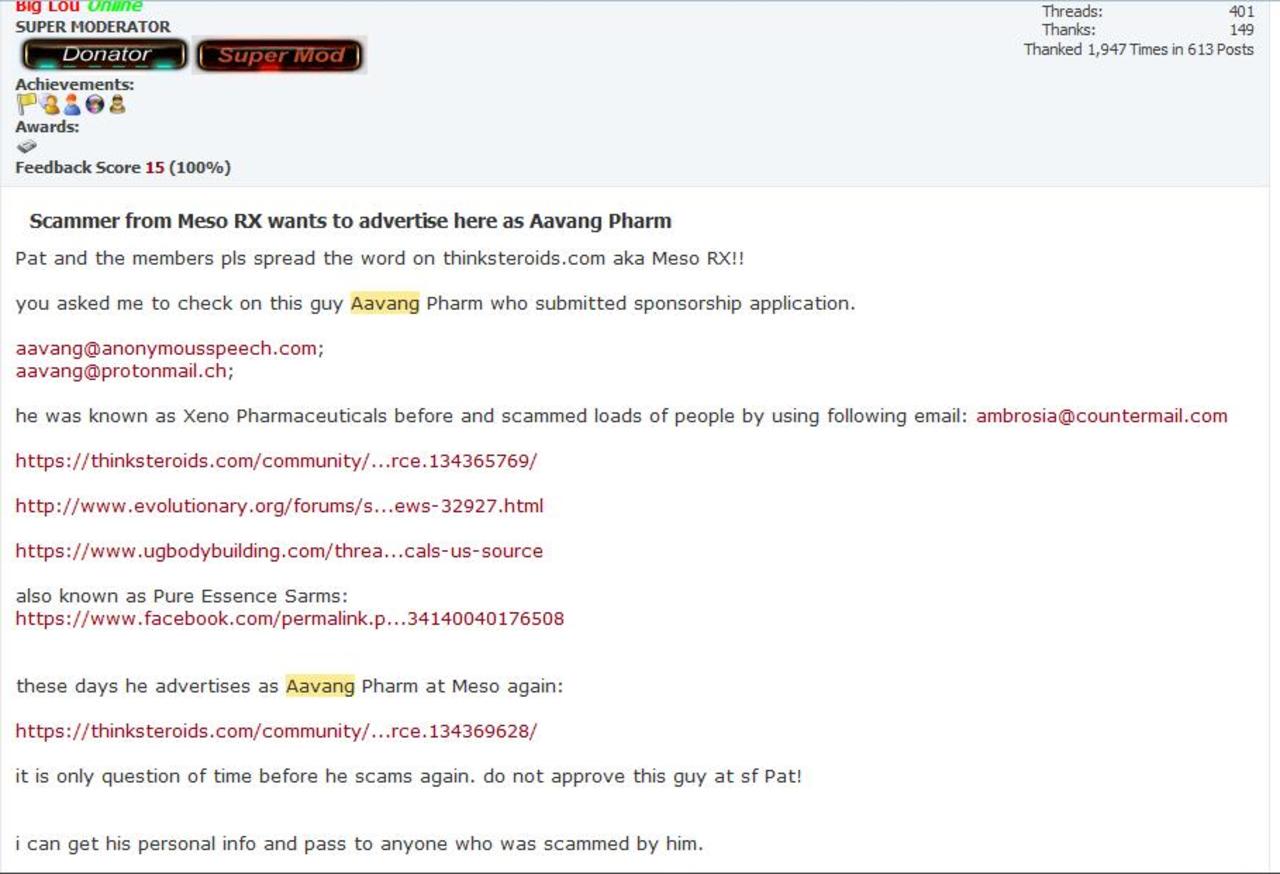Open the aavang@anonymousspeech.com email link
The width and height of the screenshot is (1280, 874).
(x=166, y=349)
